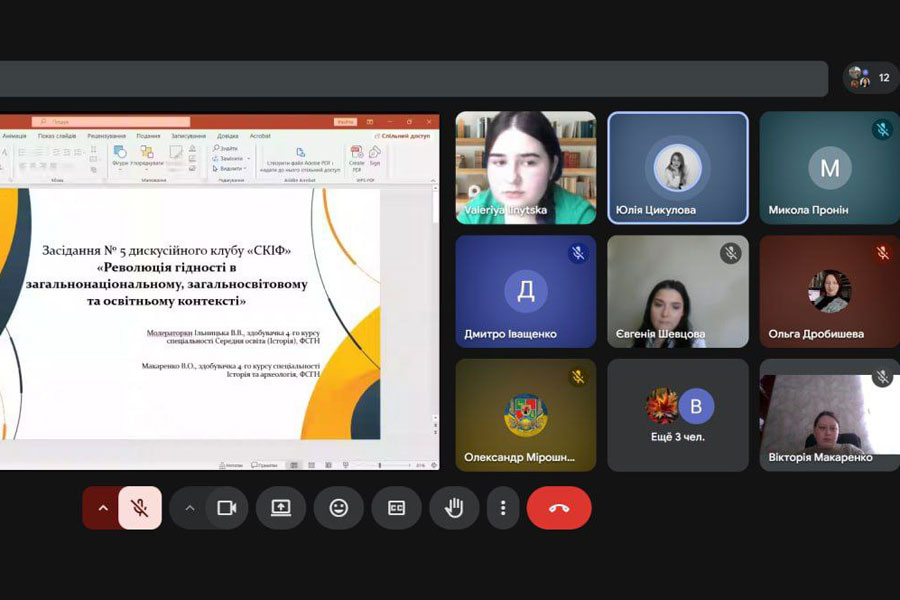Click muted mic icon on Дмитро Іващенко tile

pos(579,253)
